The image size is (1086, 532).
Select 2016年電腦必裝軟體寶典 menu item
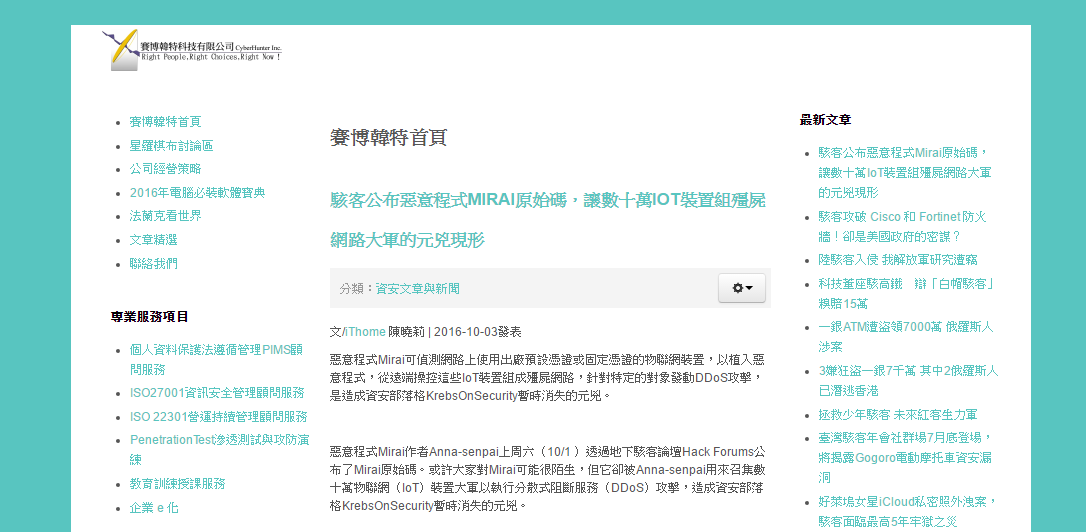coord(197,193)
